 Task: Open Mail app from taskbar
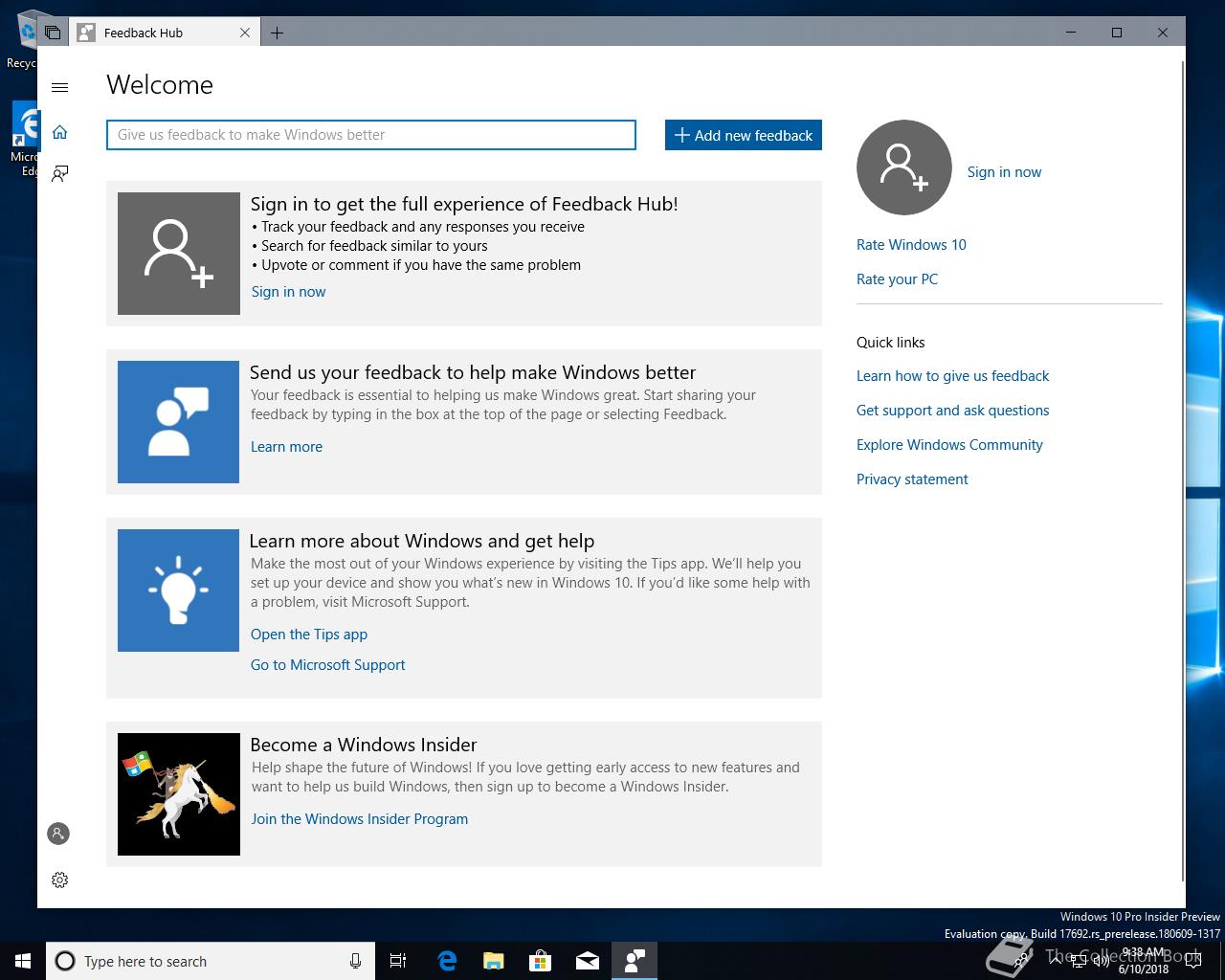click(x=588, y=961)
